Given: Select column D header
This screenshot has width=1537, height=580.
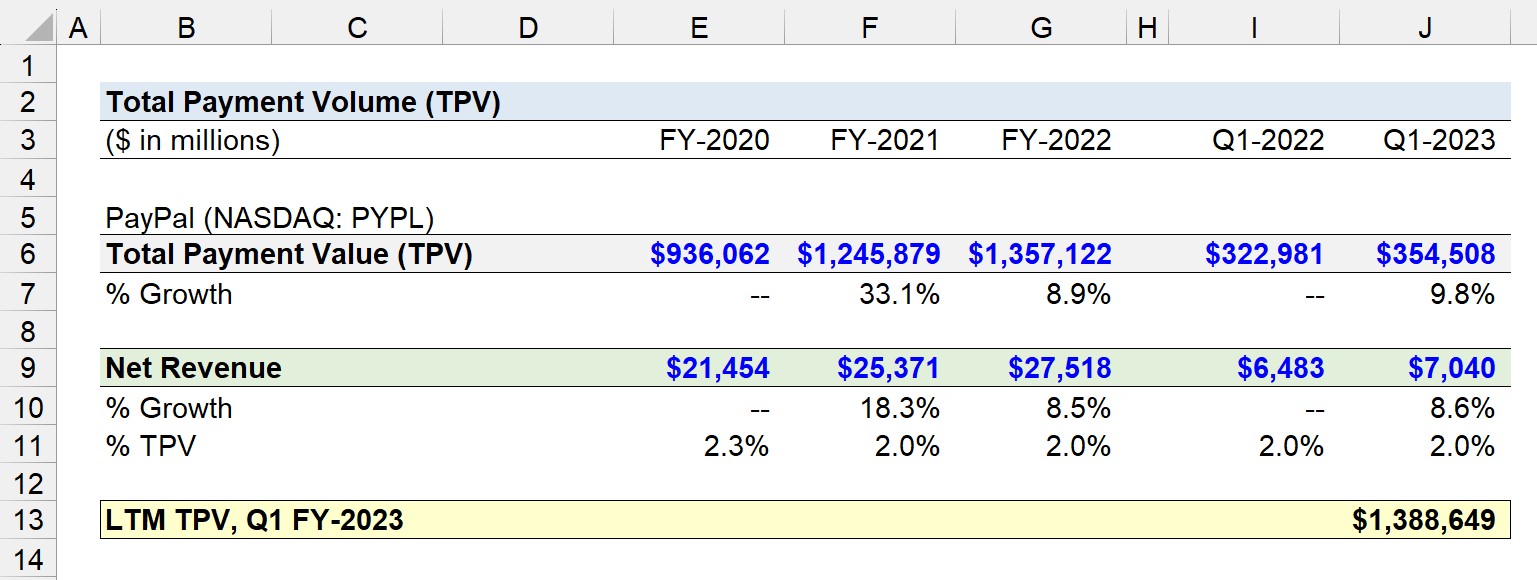Looking at the screenshot, I should tap(528, 29).
